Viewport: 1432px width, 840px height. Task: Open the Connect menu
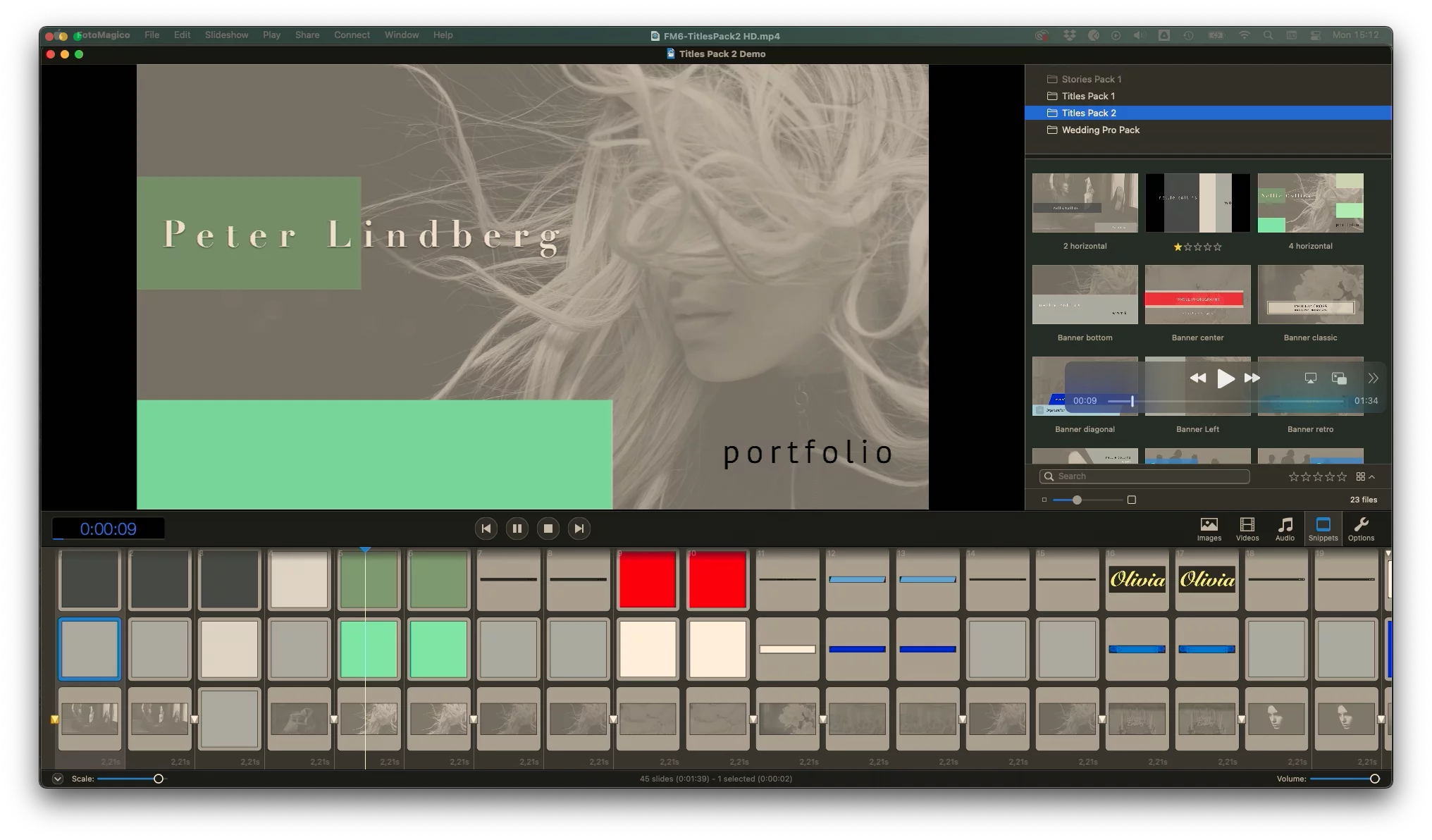[352, 35]
